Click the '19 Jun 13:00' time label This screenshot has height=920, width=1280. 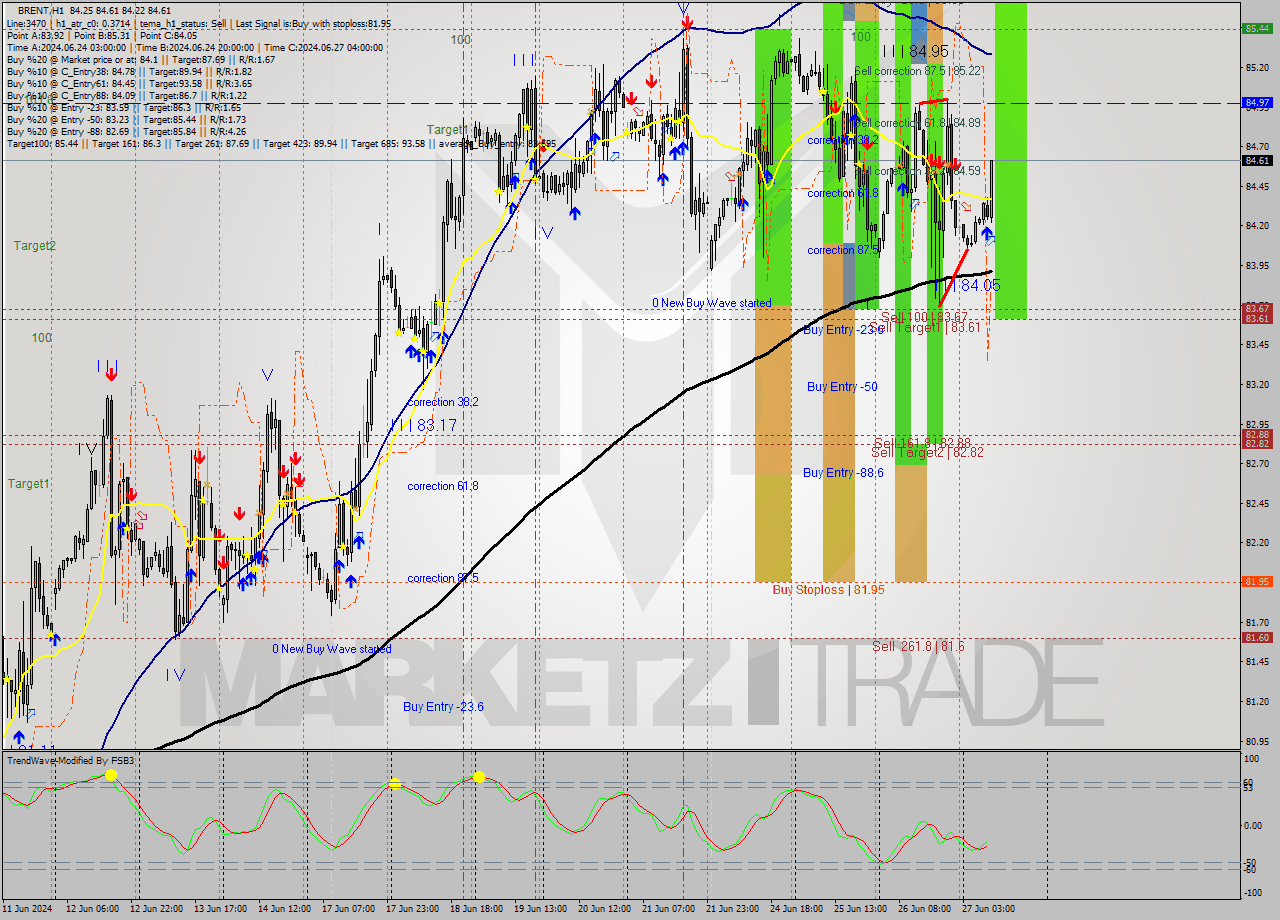[x=540, y=908]
